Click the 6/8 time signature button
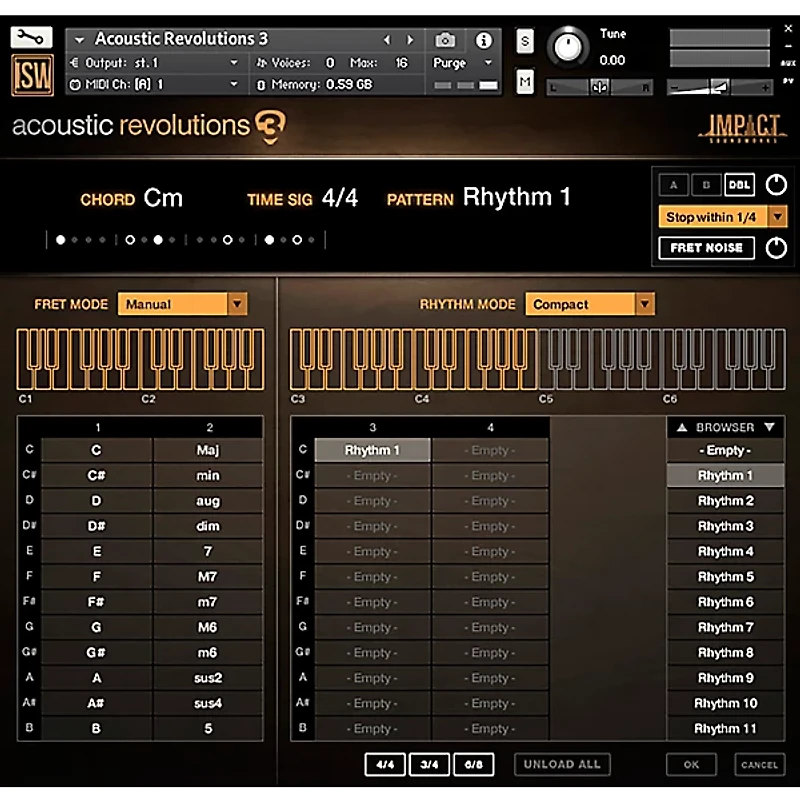This screenshot has height=800, width=800. point(474,764)
